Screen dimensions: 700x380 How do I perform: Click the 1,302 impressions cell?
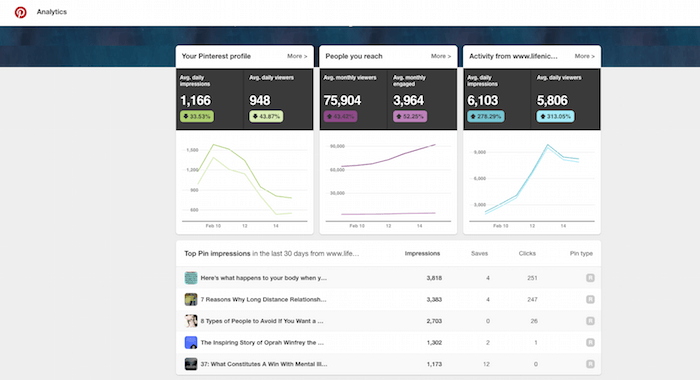pos(434,342)
